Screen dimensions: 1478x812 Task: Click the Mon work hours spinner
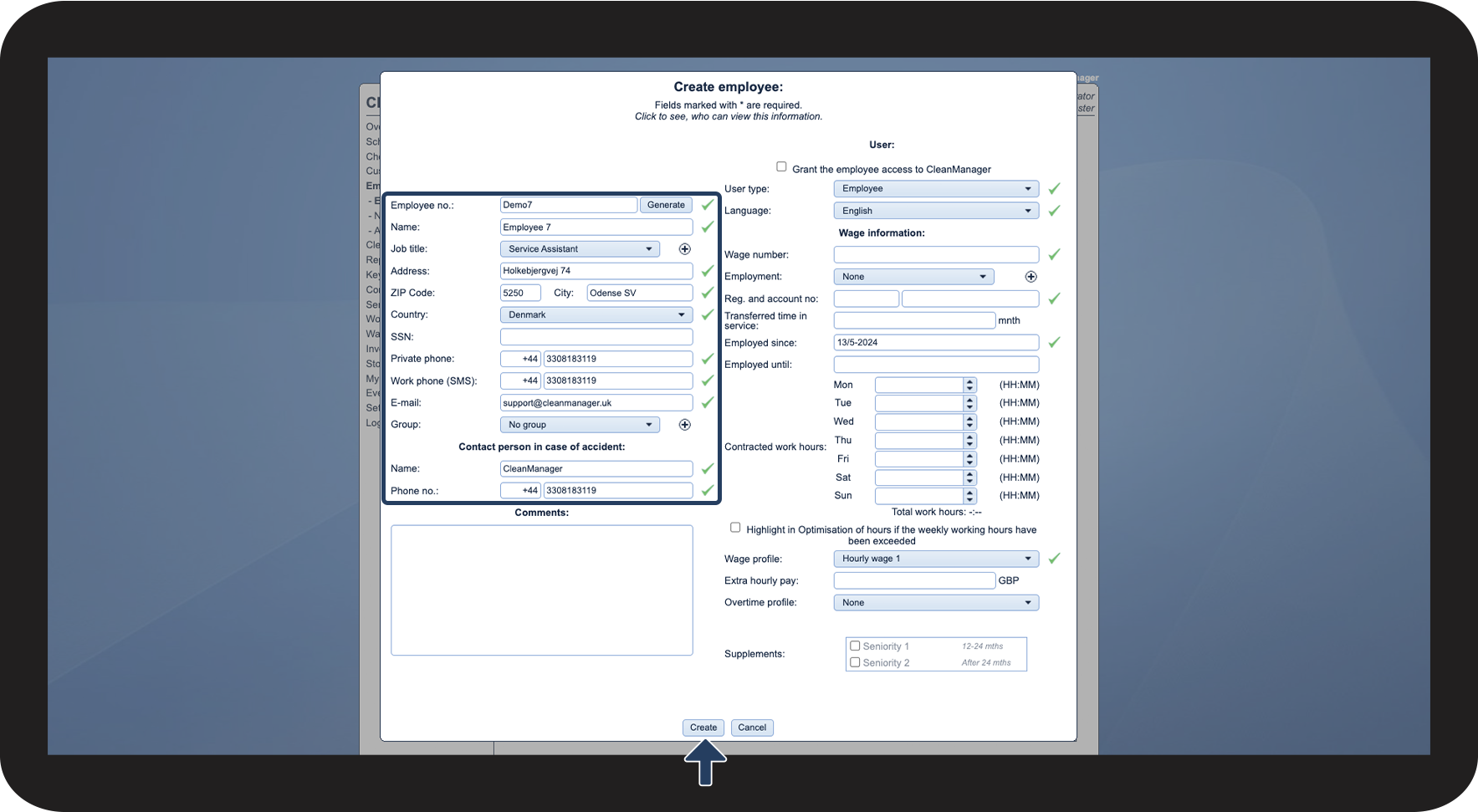pyautogui.click(x=970, y=386)
